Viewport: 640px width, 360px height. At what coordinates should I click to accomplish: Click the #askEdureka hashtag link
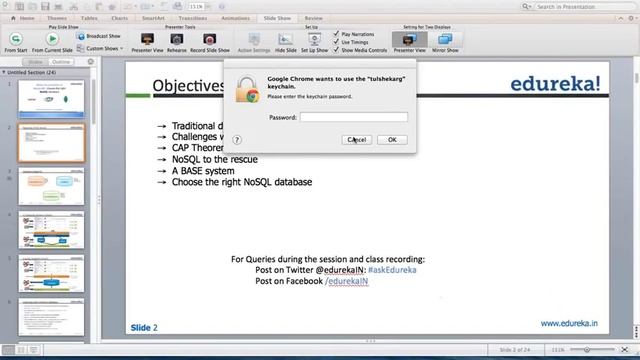click(x=392, y=270)
